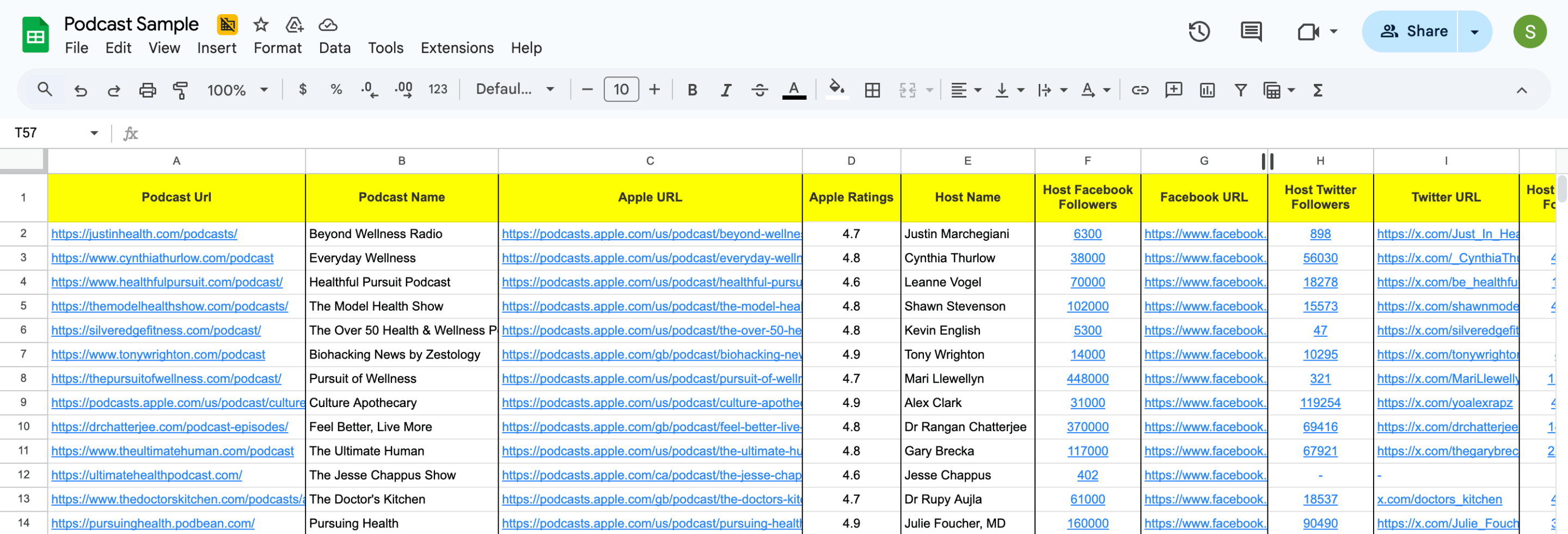Open the Edit menu

click(118, 48)
